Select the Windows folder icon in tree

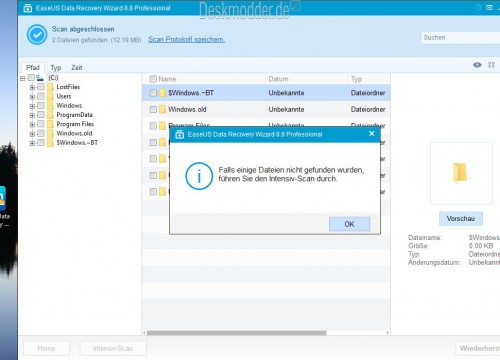[x=50, y=106]
